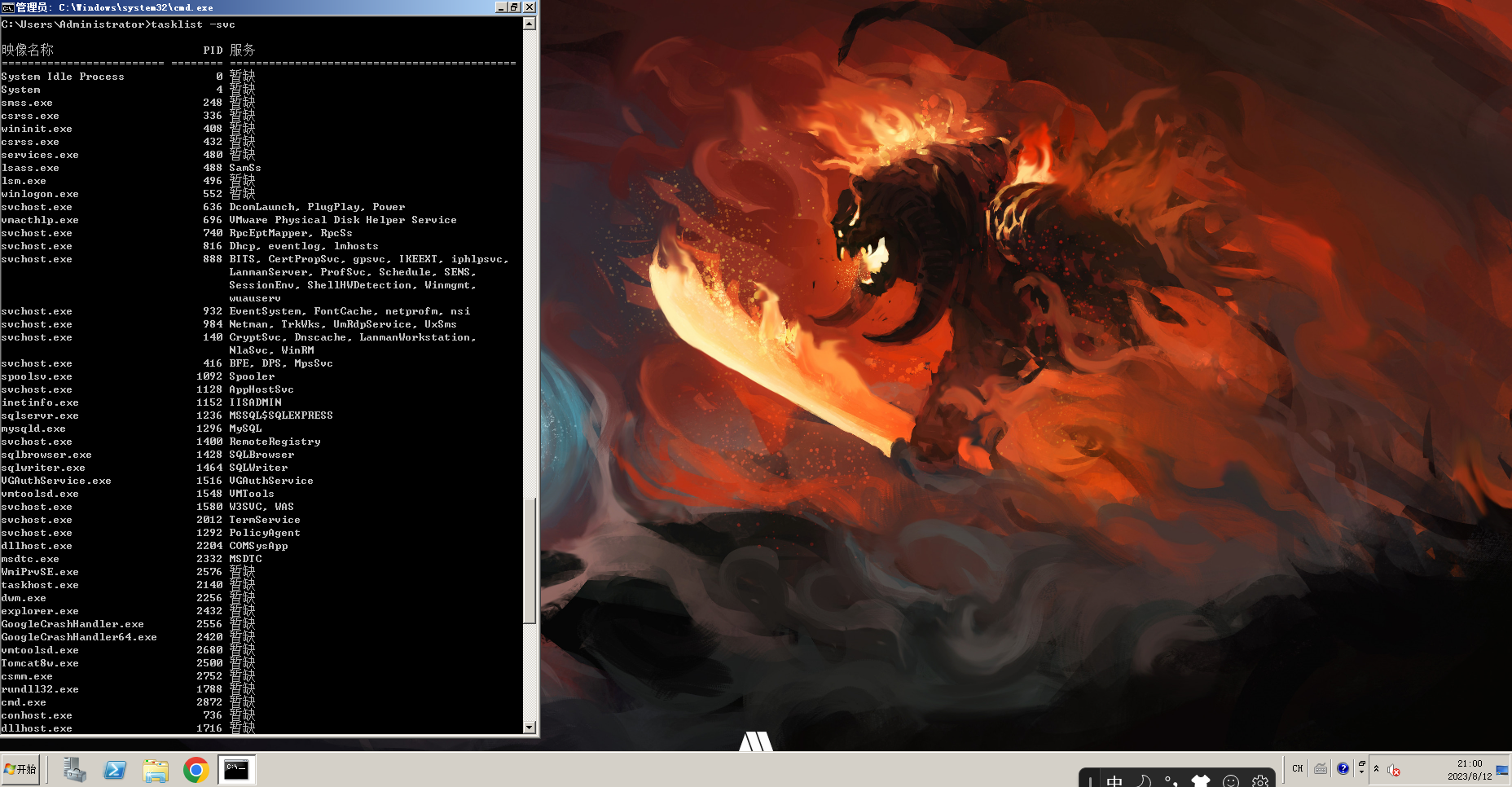
Task: Launch Google Chrome from the taskbar
Action: (196, 768)
